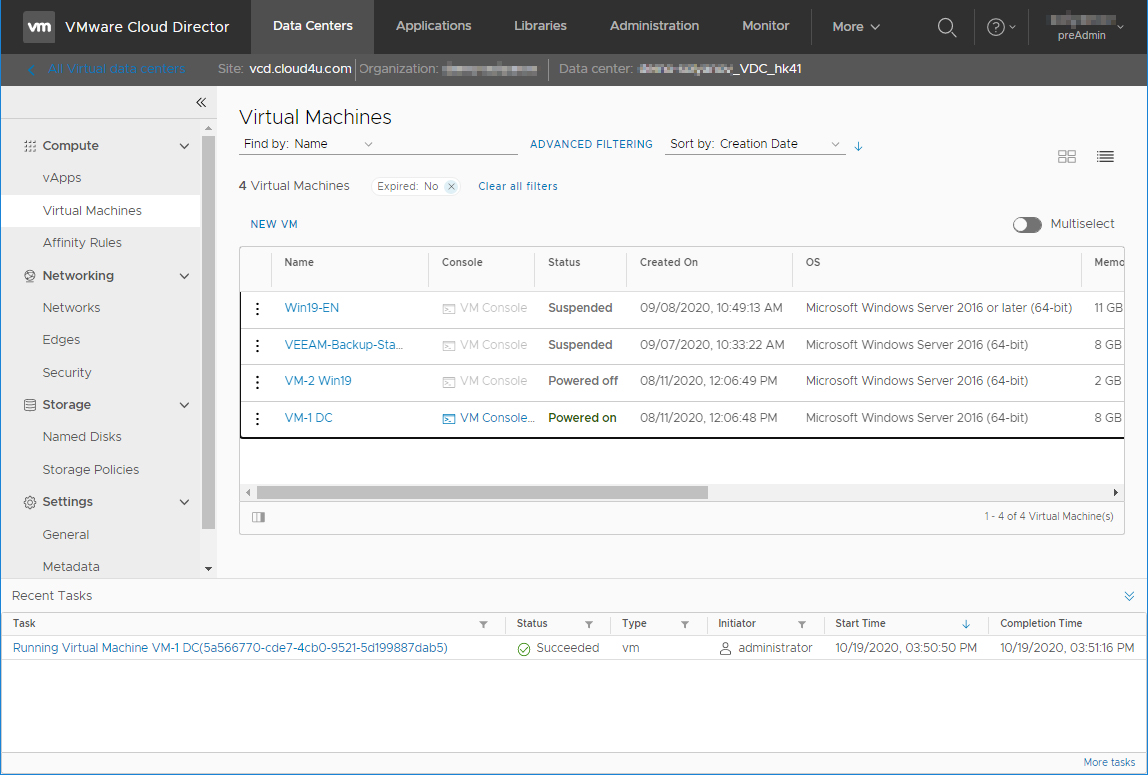Image resolution: width=1148 pixels, height=775 pixels.
Task: Collapse the sidebar with double-chevron icon
Action: [201, 102]
